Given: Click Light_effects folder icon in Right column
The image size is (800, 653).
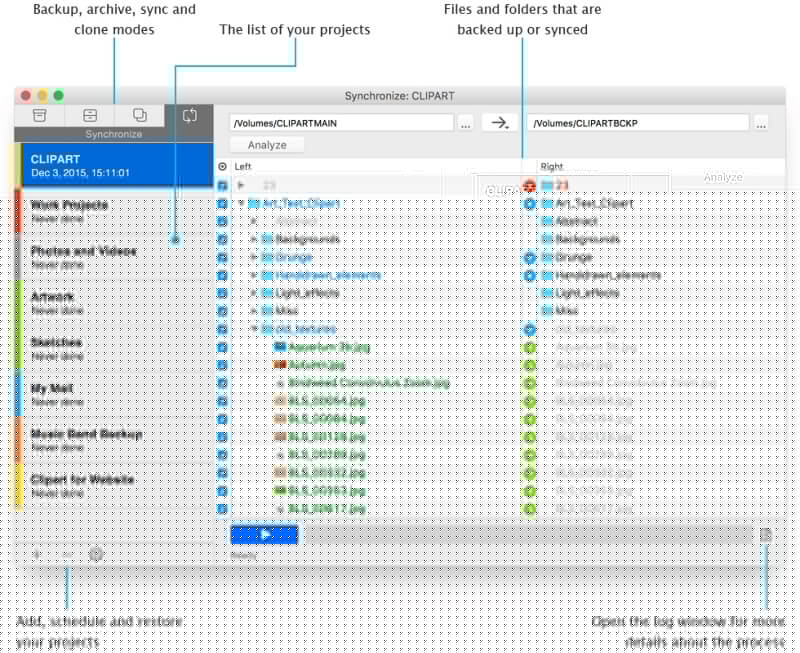Looking at the screenshot, I should pyautogui.click(x=547, y=293).
